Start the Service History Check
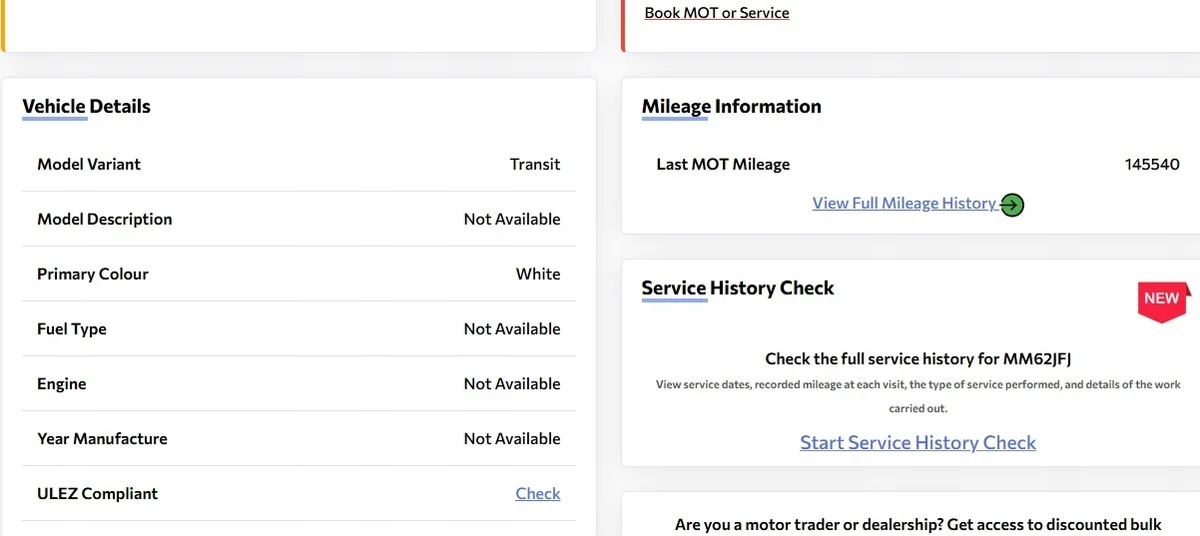1200x536 pixels. pos(918,442)
